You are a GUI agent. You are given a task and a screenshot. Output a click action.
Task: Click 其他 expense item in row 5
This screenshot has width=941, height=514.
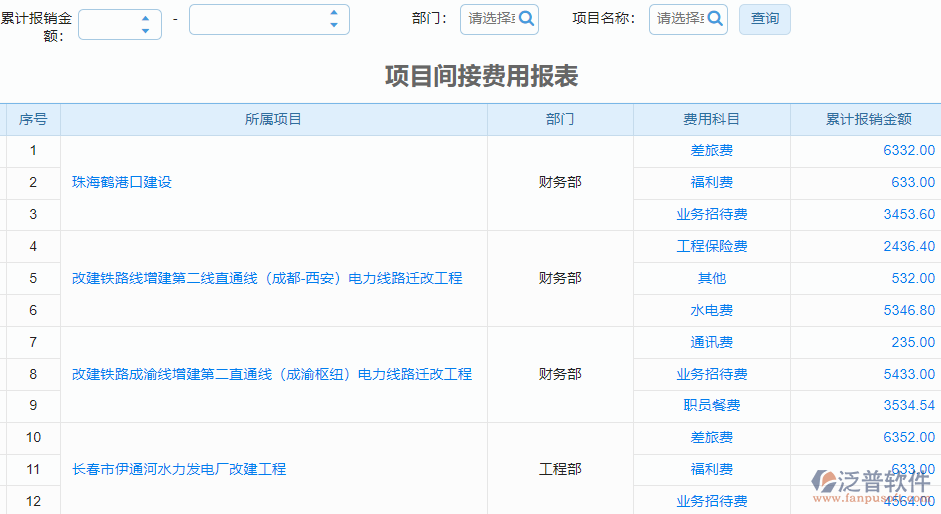pyautogui.click(x=712, y=279)
